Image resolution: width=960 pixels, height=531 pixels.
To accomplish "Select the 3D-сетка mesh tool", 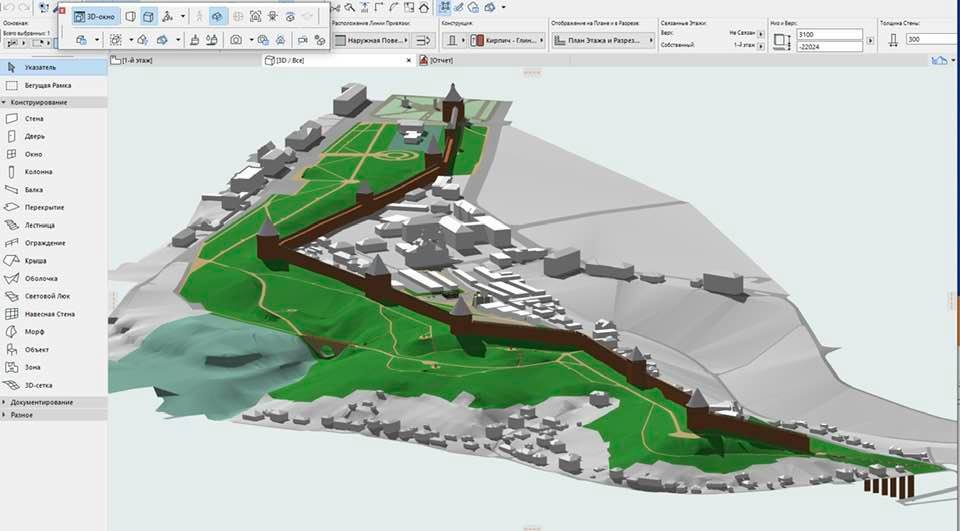I will coord(54,385).
